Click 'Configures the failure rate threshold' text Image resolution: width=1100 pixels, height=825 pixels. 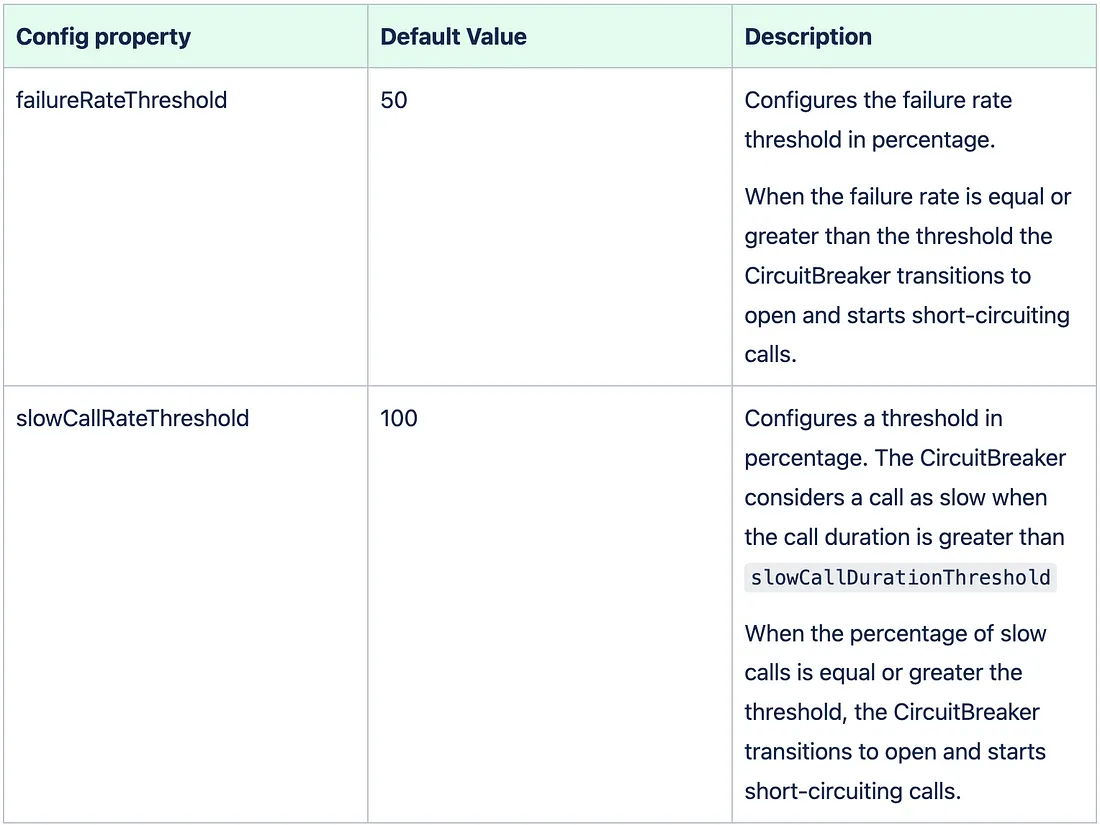point(878,120)
